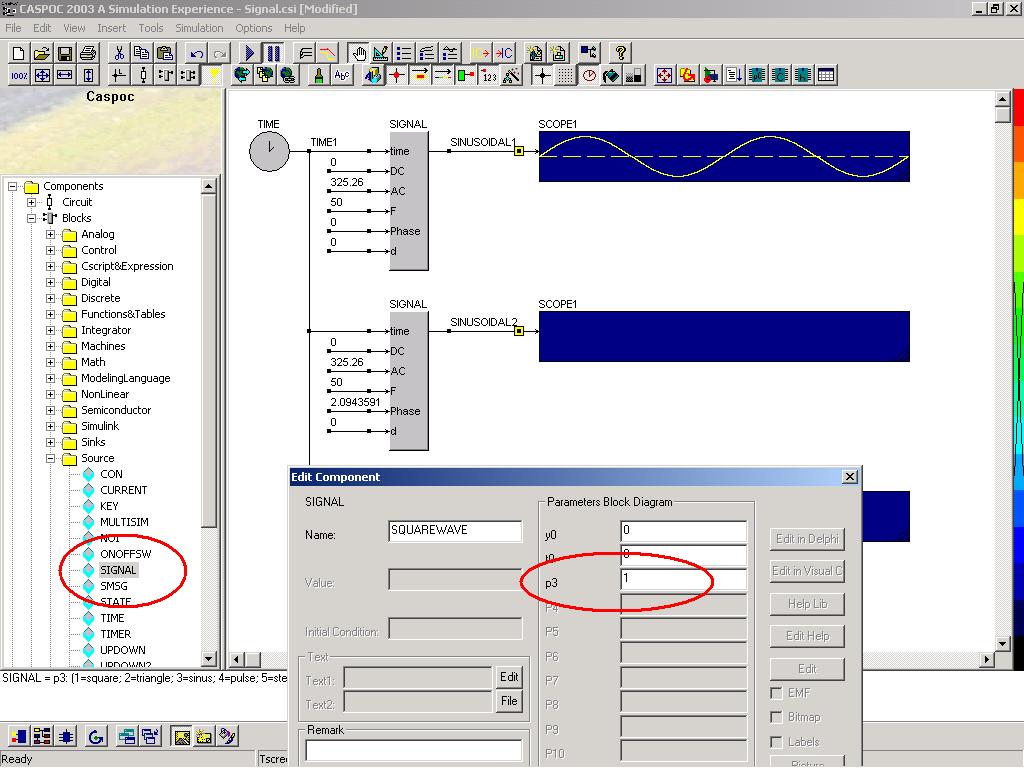Click the 100% zoom icon
Image resolution: width=1024 pixels, height=768 pixels.
[x=19, y=75]
